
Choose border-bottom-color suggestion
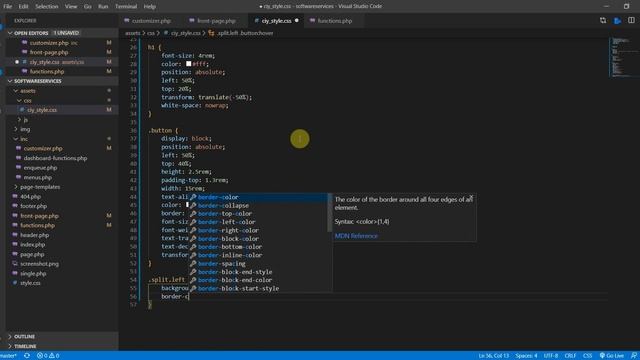258,247
